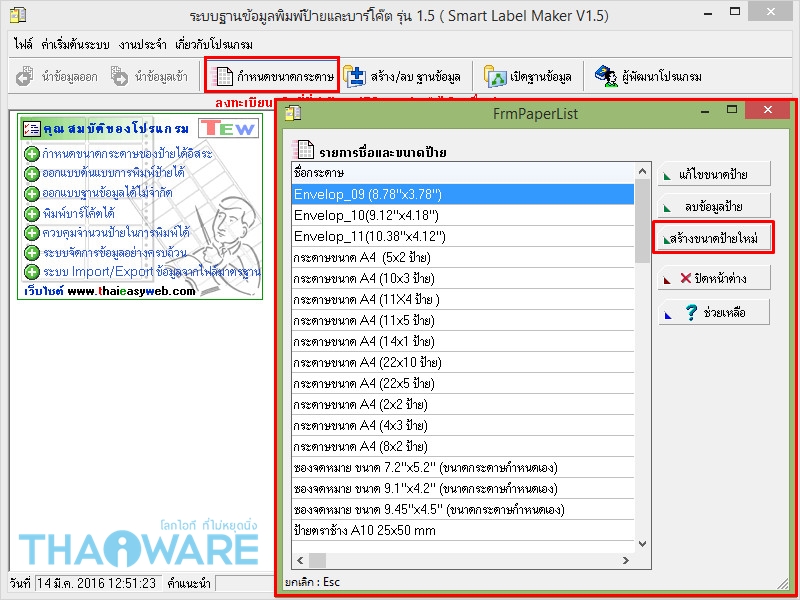Select ซองจดหมาย ขนาด 9.45"x4.5" row
This screenshot has width=800, height=600.
[x=463, y=509]
